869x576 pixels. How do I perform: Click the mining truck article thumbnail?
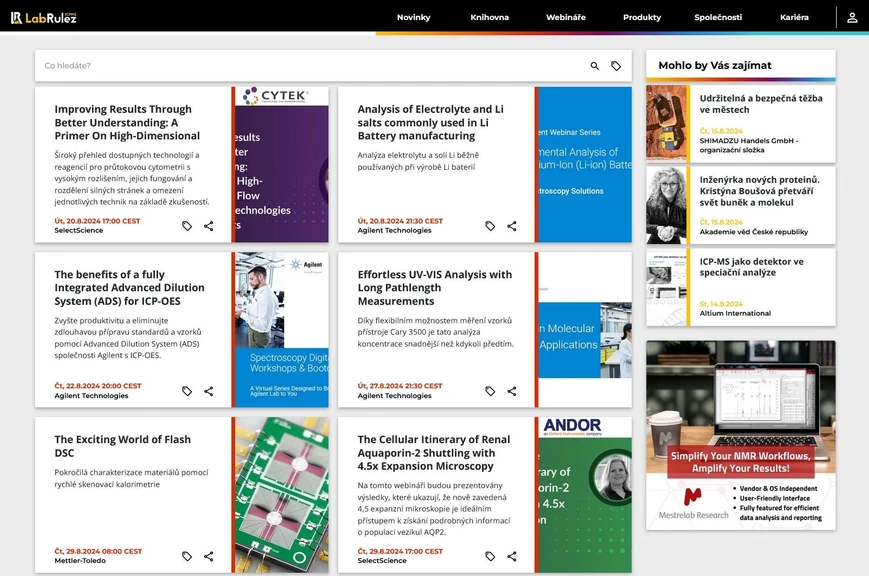coord(666,124)
